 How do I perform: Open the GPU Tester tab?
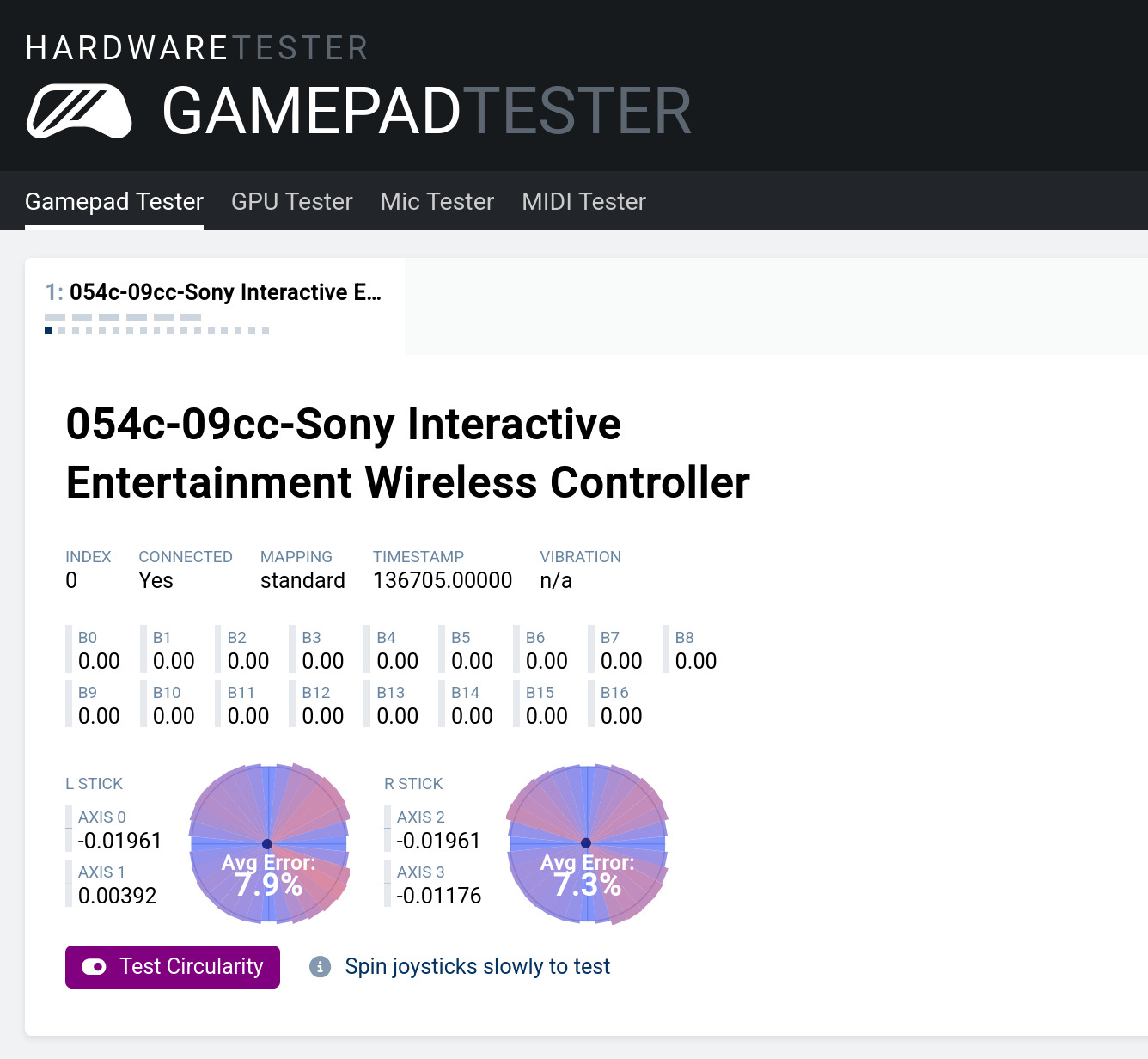coord(291,201)
